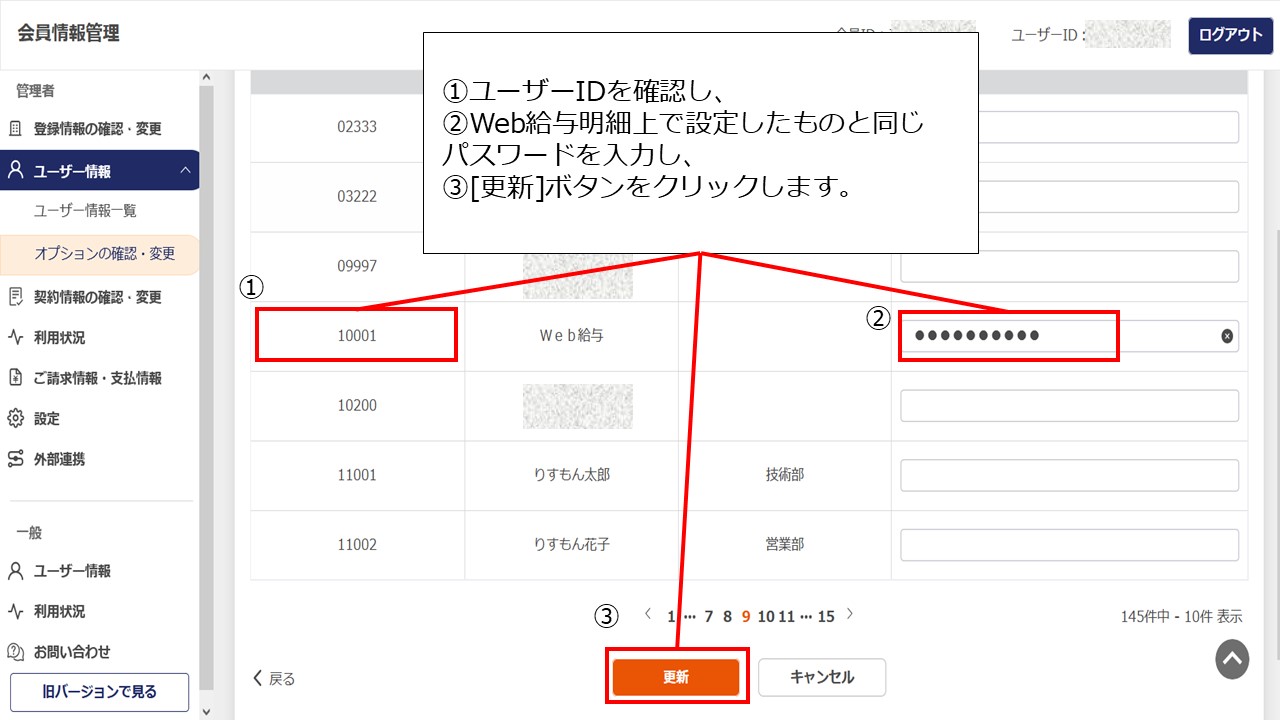Click password field for user 10200

point(1069,406)
